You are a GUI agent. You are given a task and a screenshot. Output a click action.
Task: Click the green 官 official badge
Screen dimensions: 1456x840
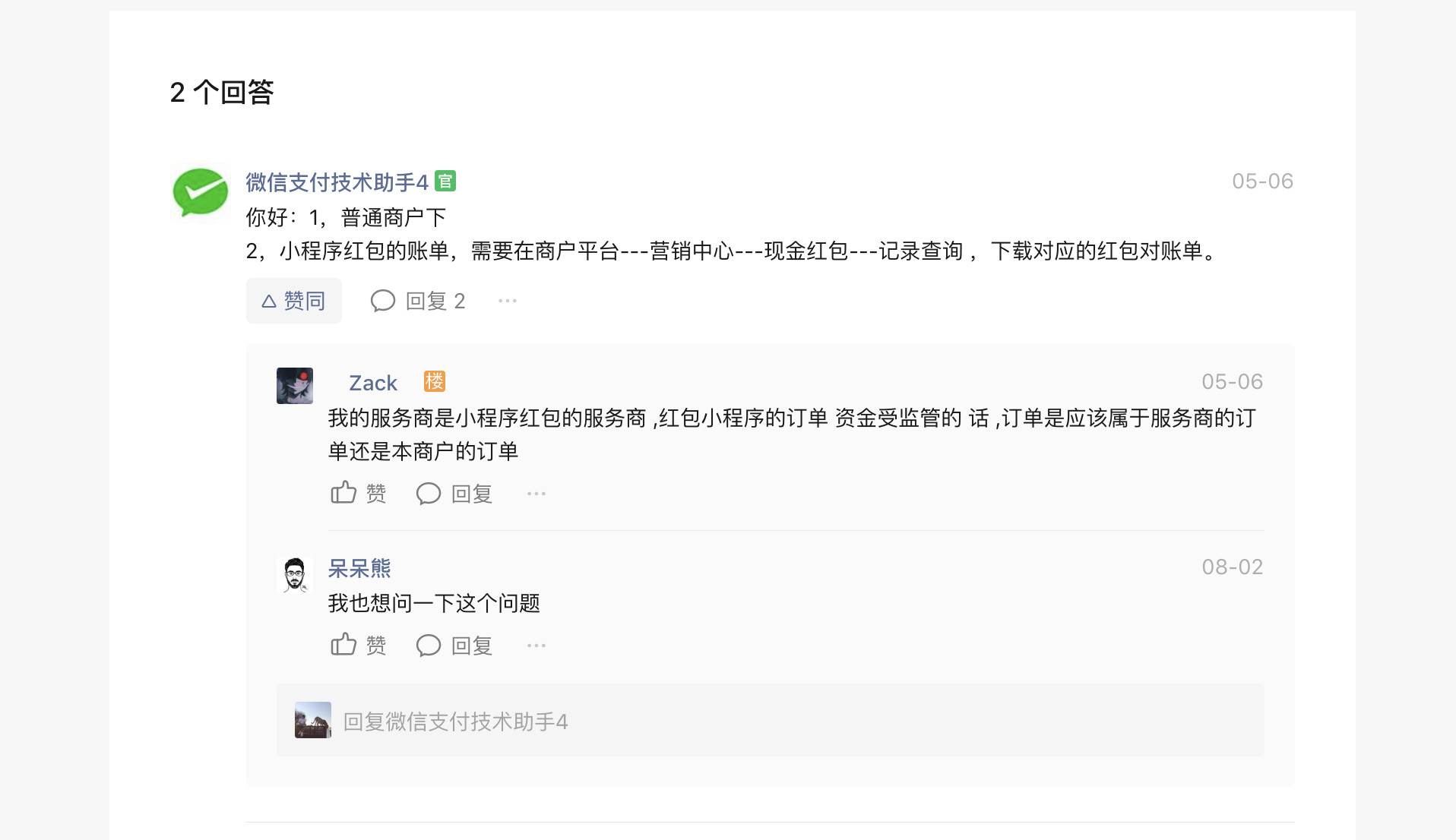pos(445,182)
